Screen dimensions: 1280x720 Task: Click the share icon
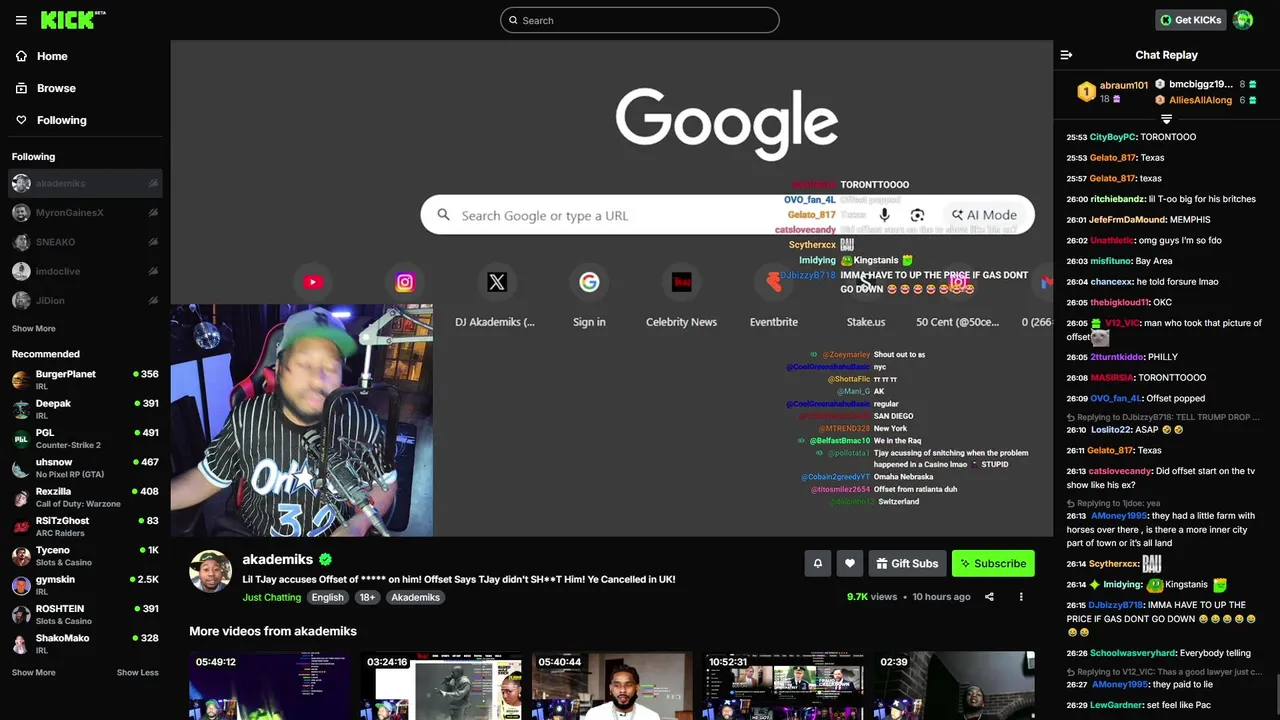[x=989, y=597]
